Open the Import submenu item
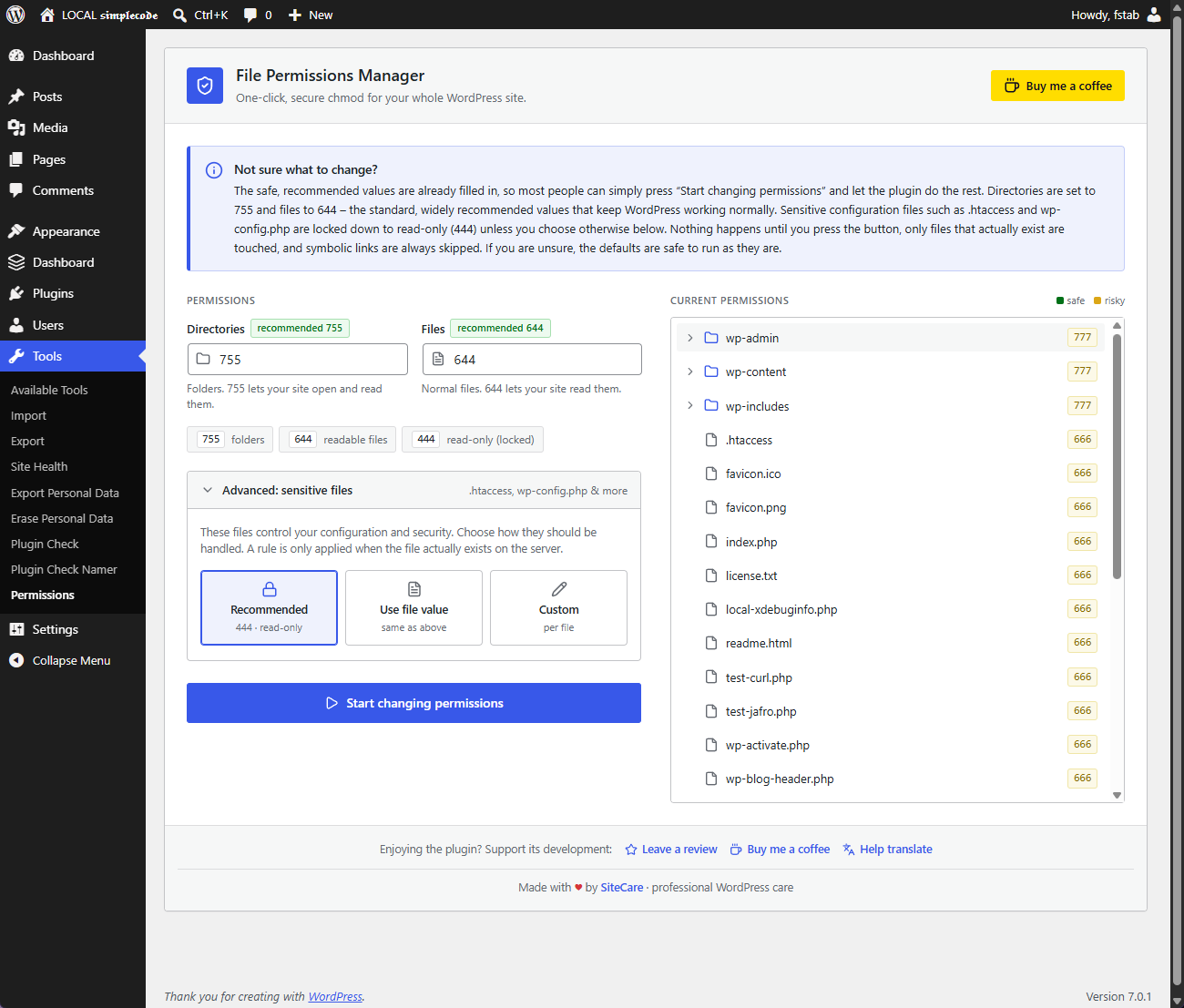Viewport: 1184px width, 1008px height. [28, 415]
